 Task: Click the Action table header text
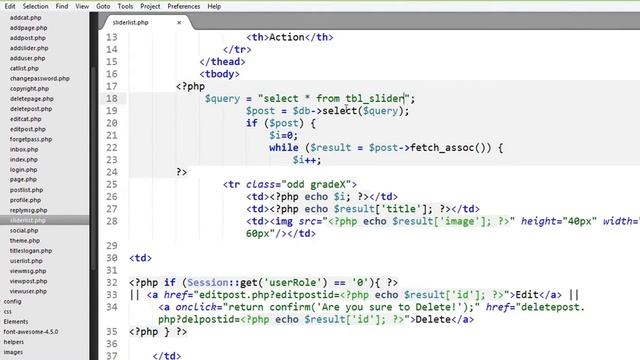[287, 37]
